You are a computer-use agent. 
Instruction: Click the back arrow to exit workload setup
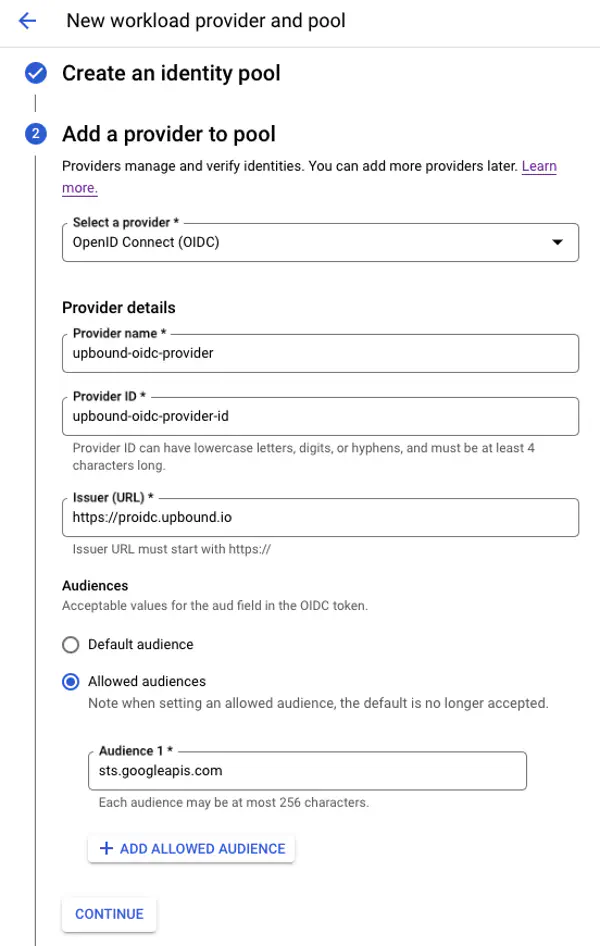coord(27,21)
